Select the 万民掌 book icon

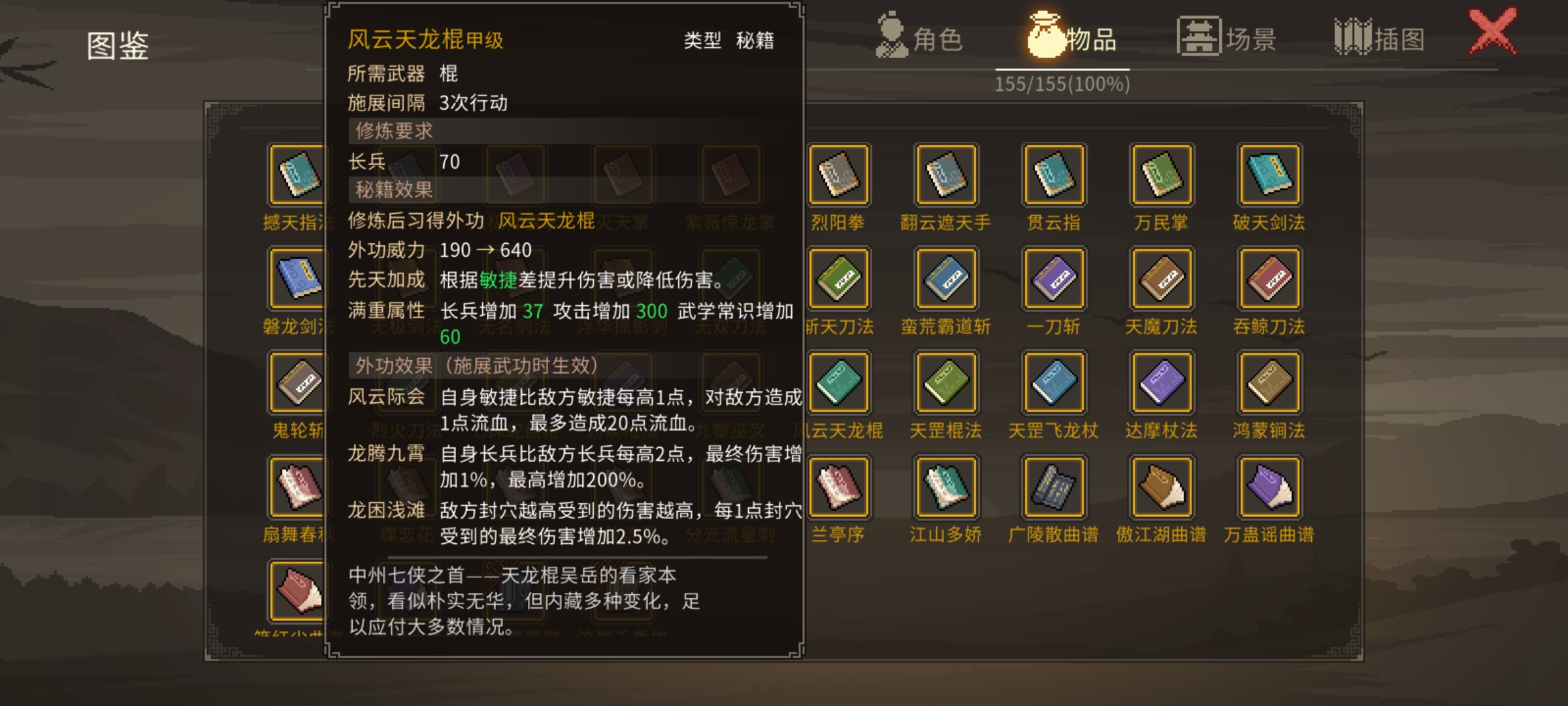click(x=1162, y=175)
